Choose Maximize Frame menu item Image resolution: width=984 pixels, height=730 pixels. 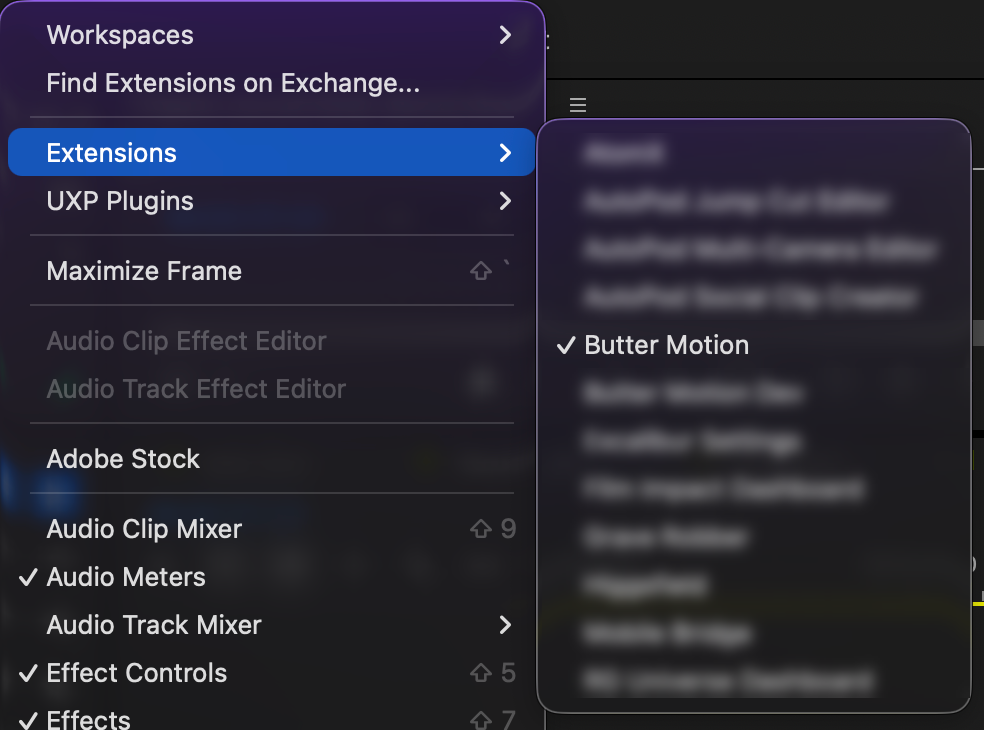[x=271, y=271]
